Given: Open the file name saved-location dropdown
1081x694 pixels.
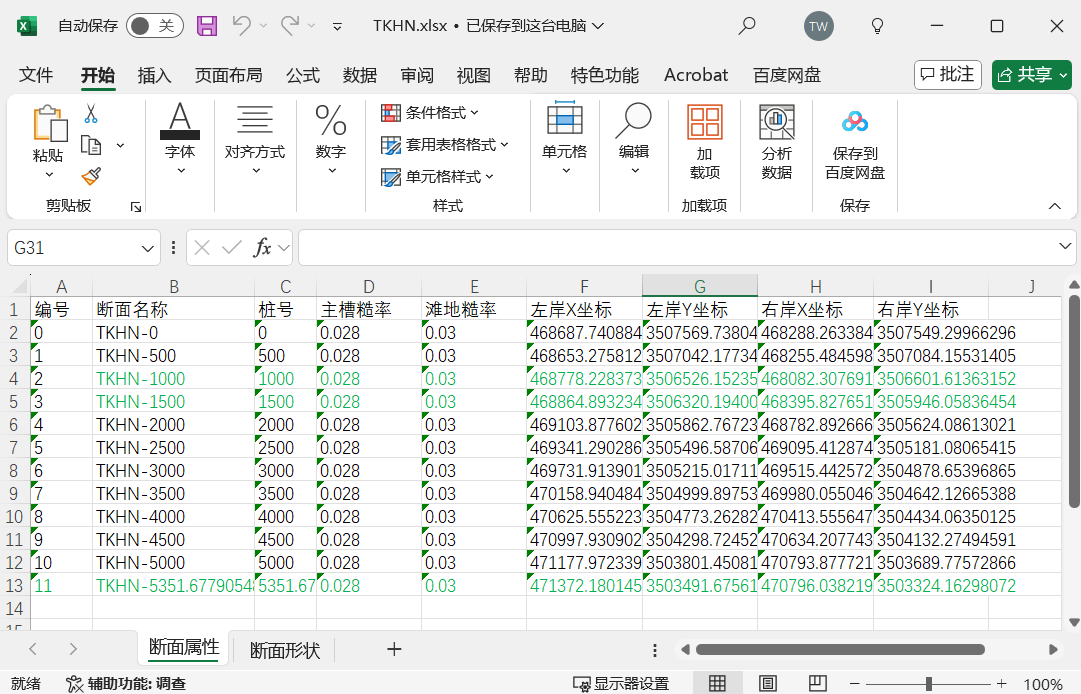Looking at the screenshot, I should pos(598,26).
